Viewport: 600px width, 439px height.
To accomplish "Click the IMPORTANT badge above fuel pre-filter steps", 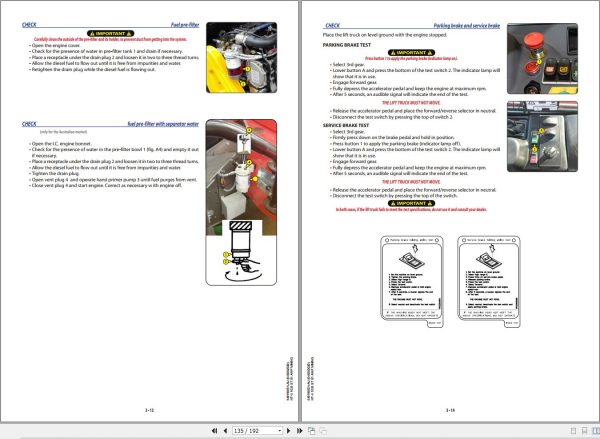I will (x=111, y=34).
